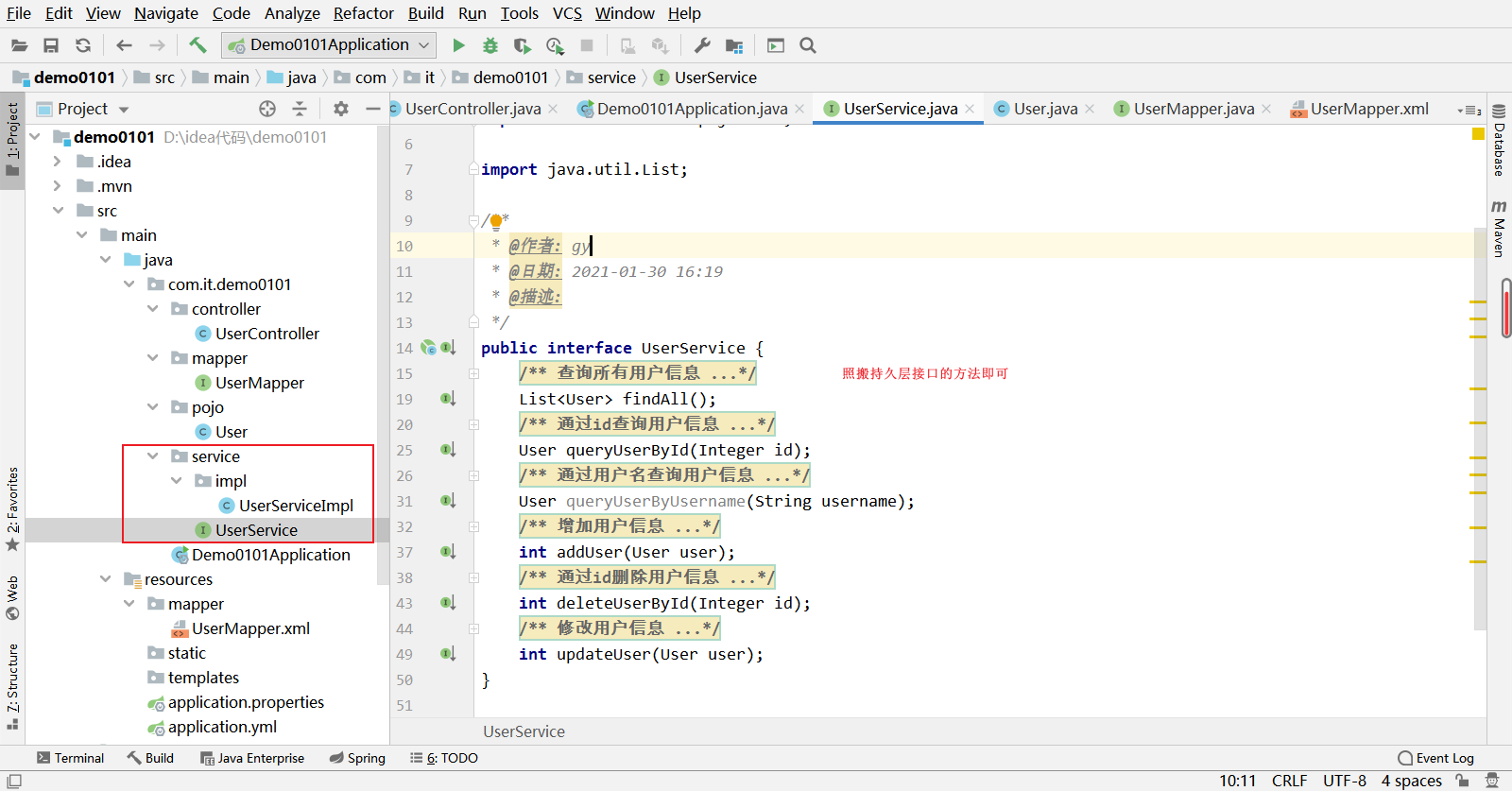The height and width of the screenshot is (791, 1512).
Task: Click the Spring bean gutter icon on line 14
Action: coord(428,348)
